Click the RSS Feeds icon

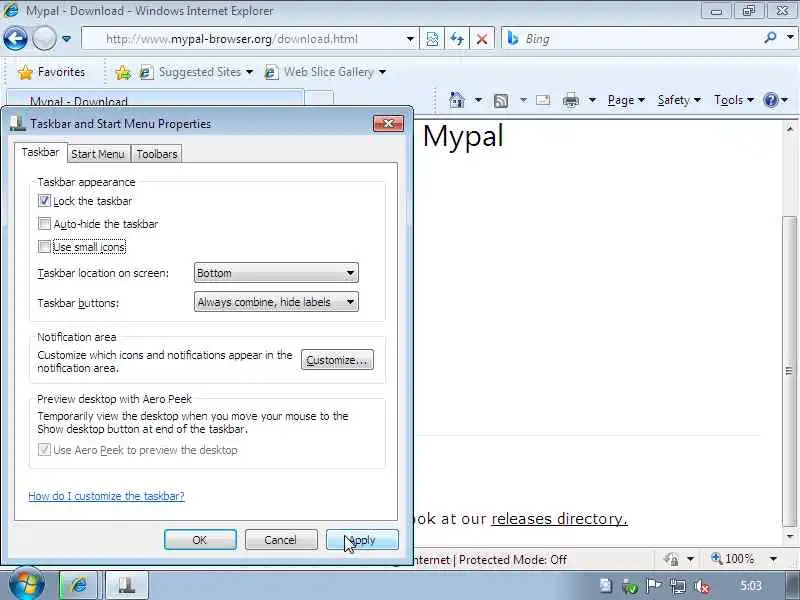point(501,101)
